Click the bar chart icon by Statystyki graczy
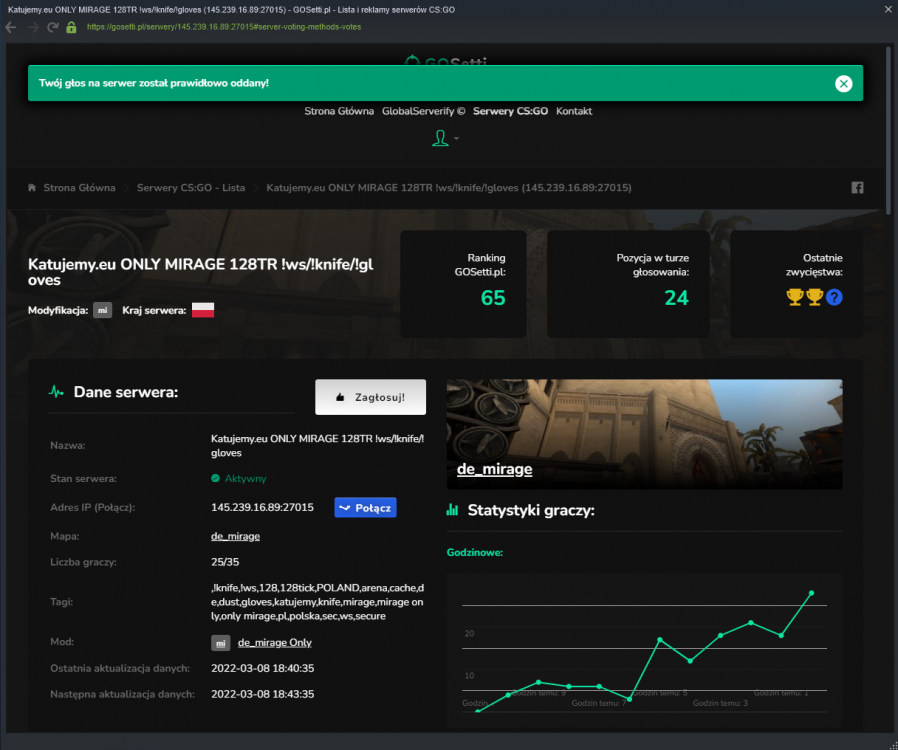The width and height of the screenshot is (898, 750). (x=452, y=510)
